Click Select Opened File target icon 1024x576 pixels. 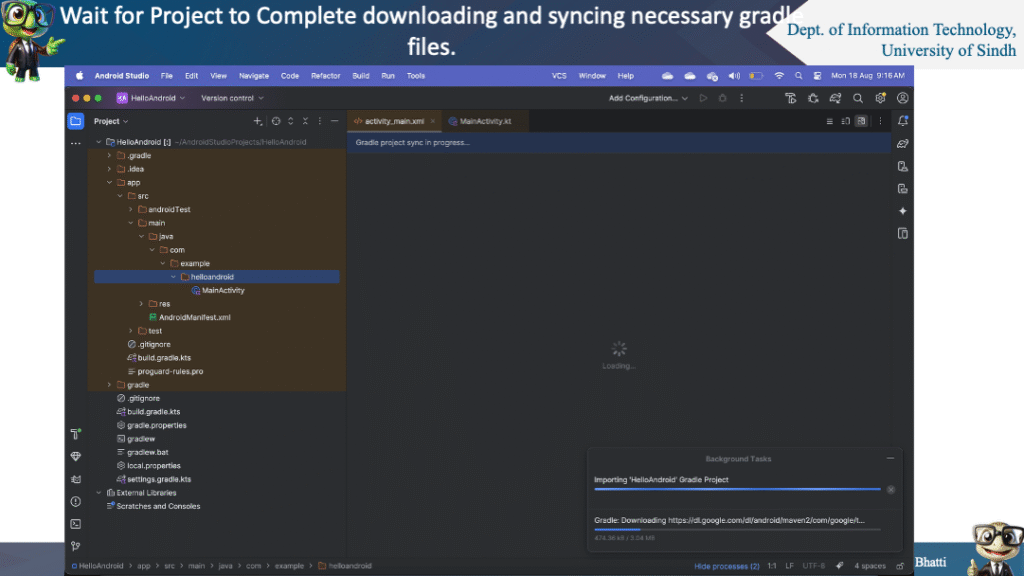pos(276,121)
